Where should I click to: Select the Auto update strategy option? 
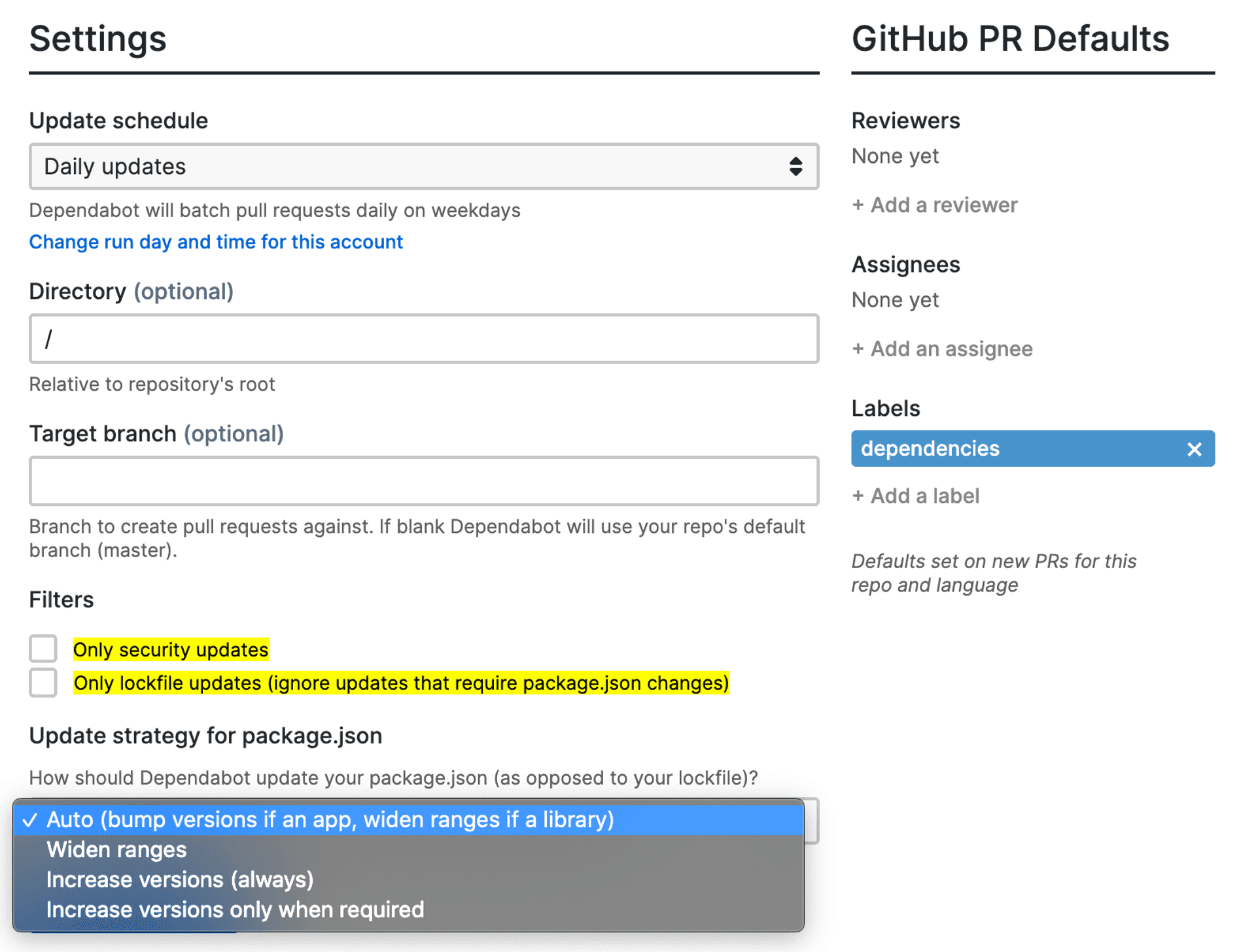pos(330,819)
